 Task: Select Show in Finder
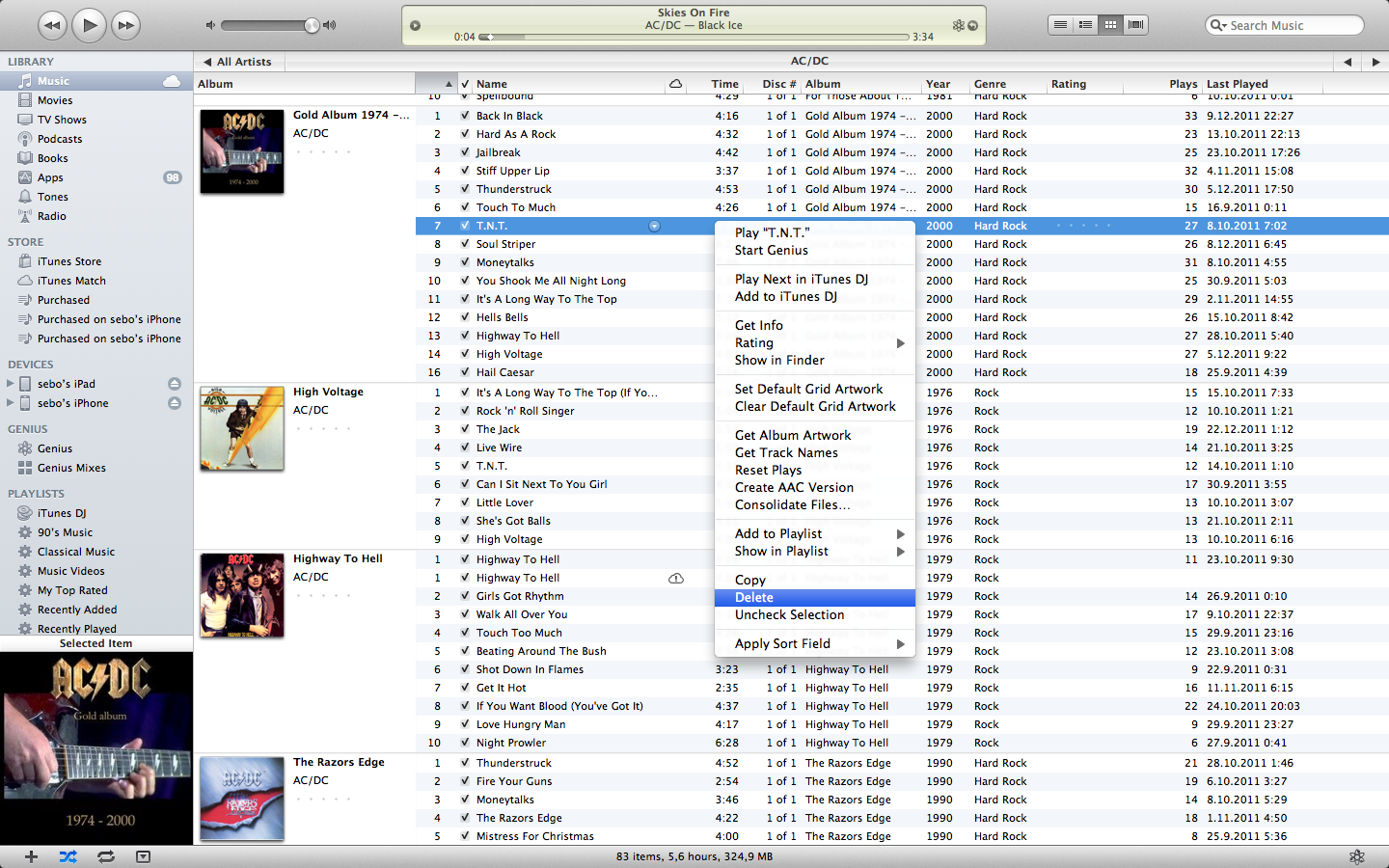[x=815, y=361]
